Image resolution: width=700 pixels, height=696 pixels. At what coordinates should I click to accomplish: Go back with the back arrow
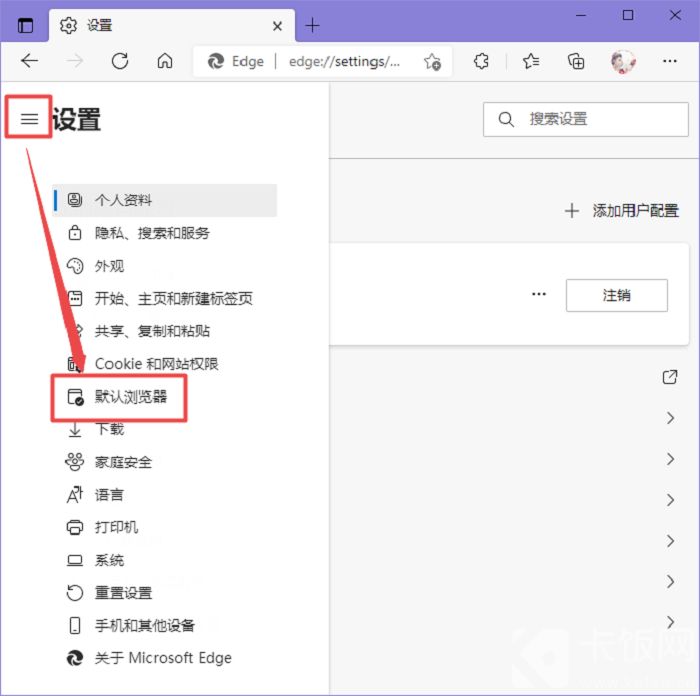29,61
